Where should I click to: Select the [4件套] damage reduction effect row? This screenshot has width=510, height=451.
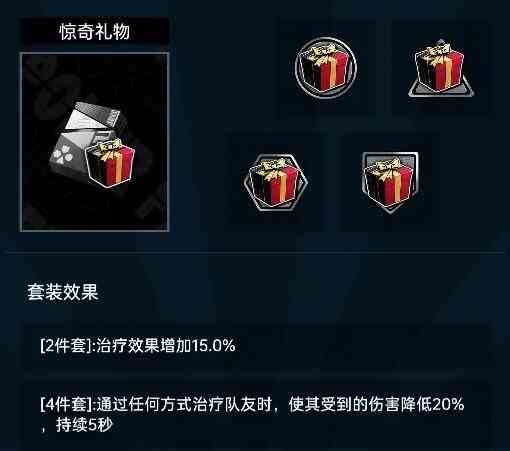pyautogui.click(x=258, y=414)
